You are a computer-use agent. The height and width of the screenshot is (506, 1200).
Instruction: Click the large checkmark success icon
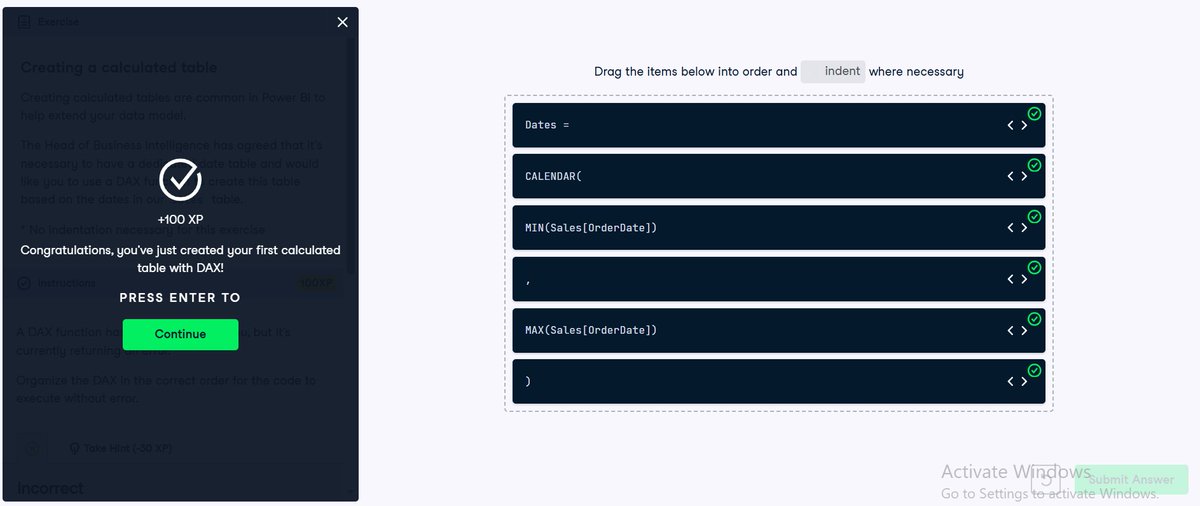[x=181, y=180]
